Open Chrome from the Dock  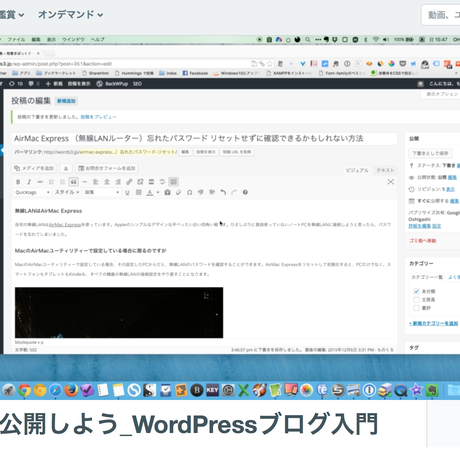coord(24,390)
